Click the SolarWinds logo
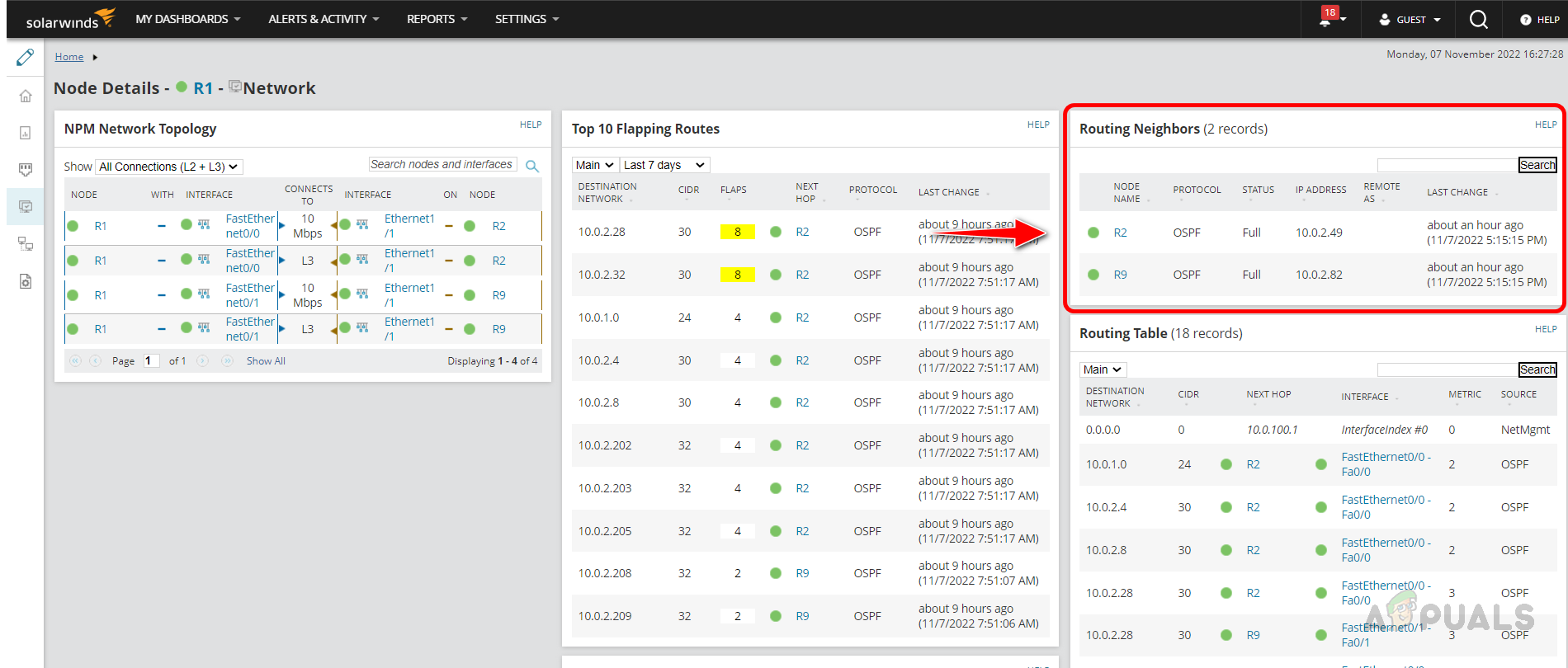The image size is (1568, 668). tap(70, 19)
